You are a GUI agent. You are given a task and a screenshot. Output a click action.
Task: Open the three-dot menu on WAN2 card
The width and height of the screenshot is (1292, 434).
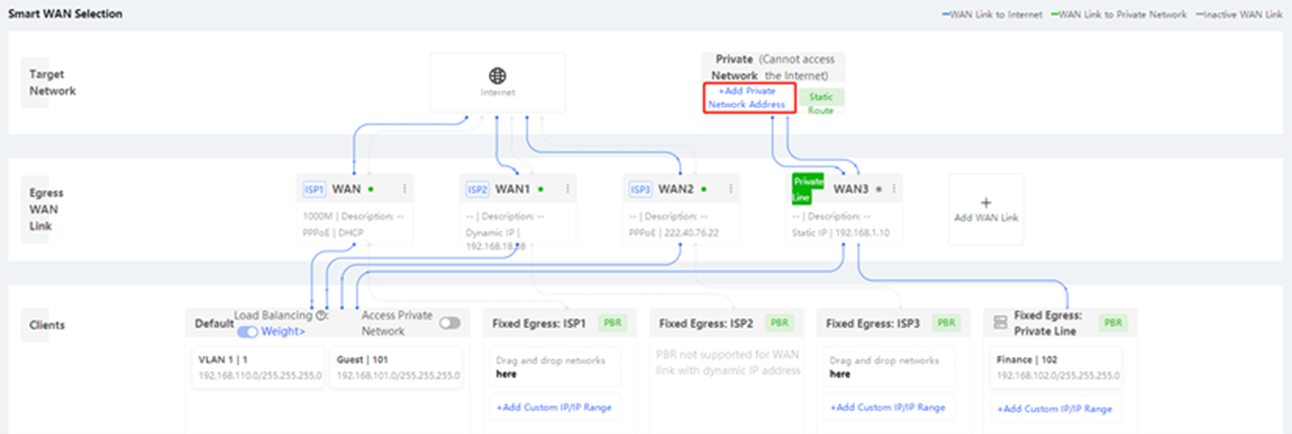point(730,188)
